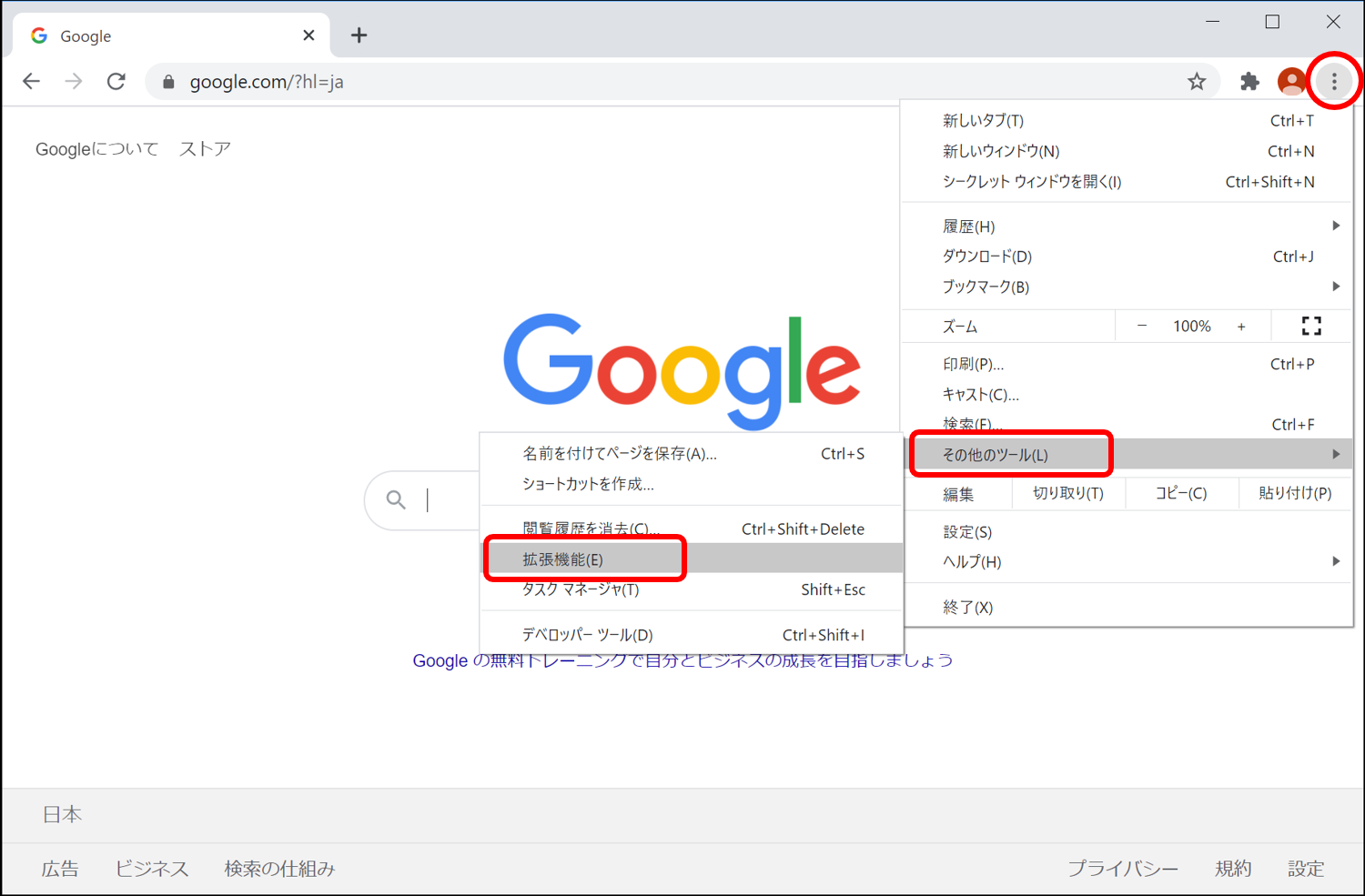Expand the 履歴(H) submenu
The height and width of the screenshot is (896, 1365).
1128,227
